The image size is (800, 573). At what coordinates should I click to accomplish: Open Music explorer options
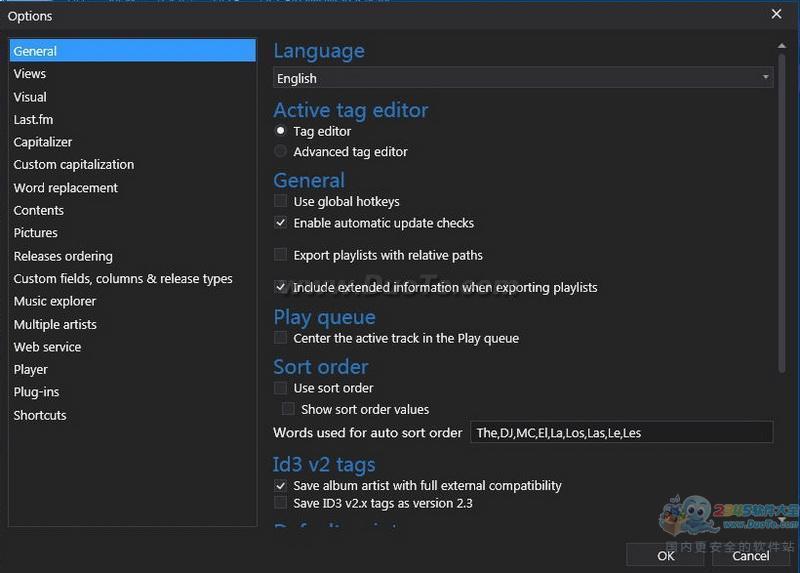tap(133, 301)
